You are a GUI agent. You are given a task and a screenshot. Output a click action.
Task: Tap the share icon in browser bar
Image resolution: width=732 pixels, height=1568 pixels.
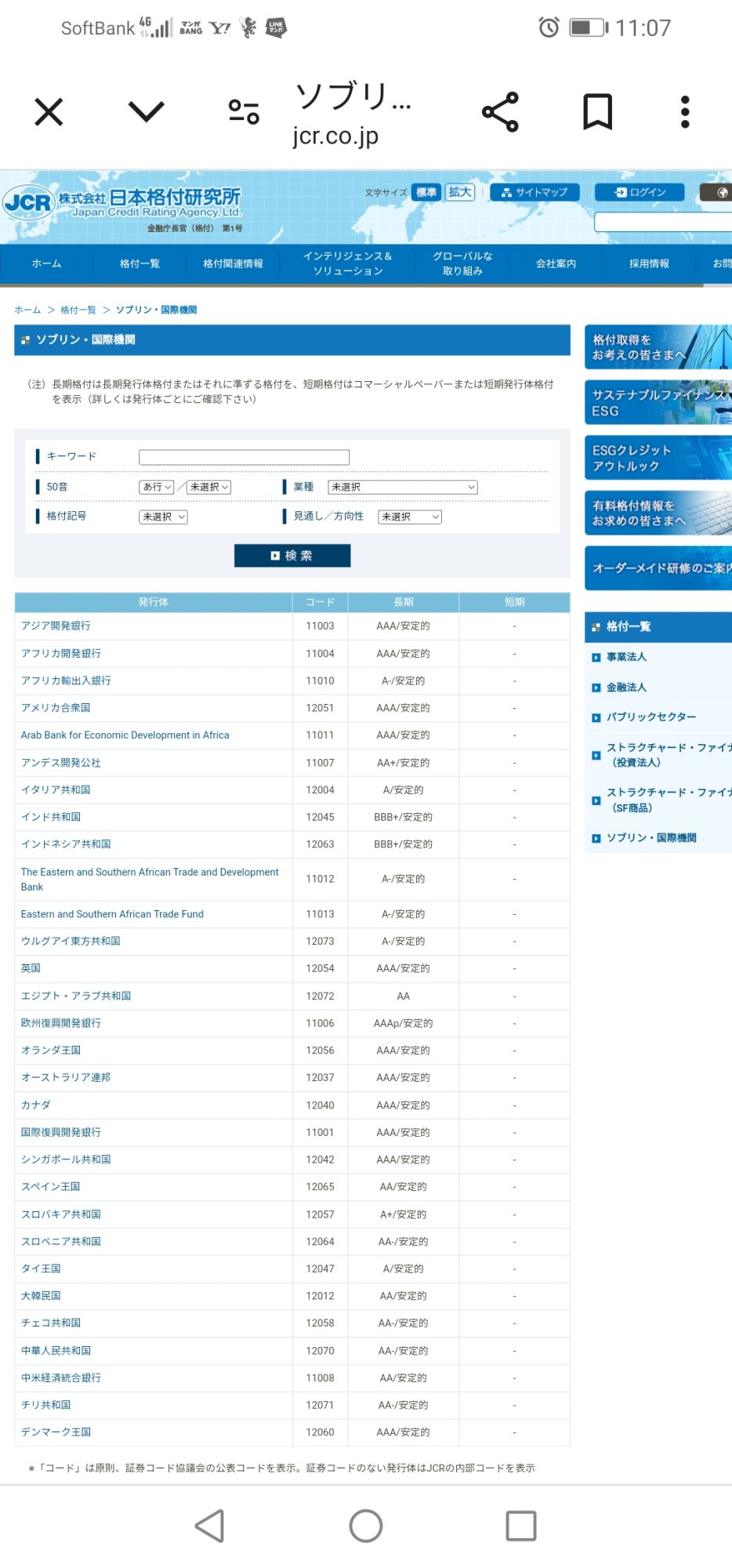[500, 112]
